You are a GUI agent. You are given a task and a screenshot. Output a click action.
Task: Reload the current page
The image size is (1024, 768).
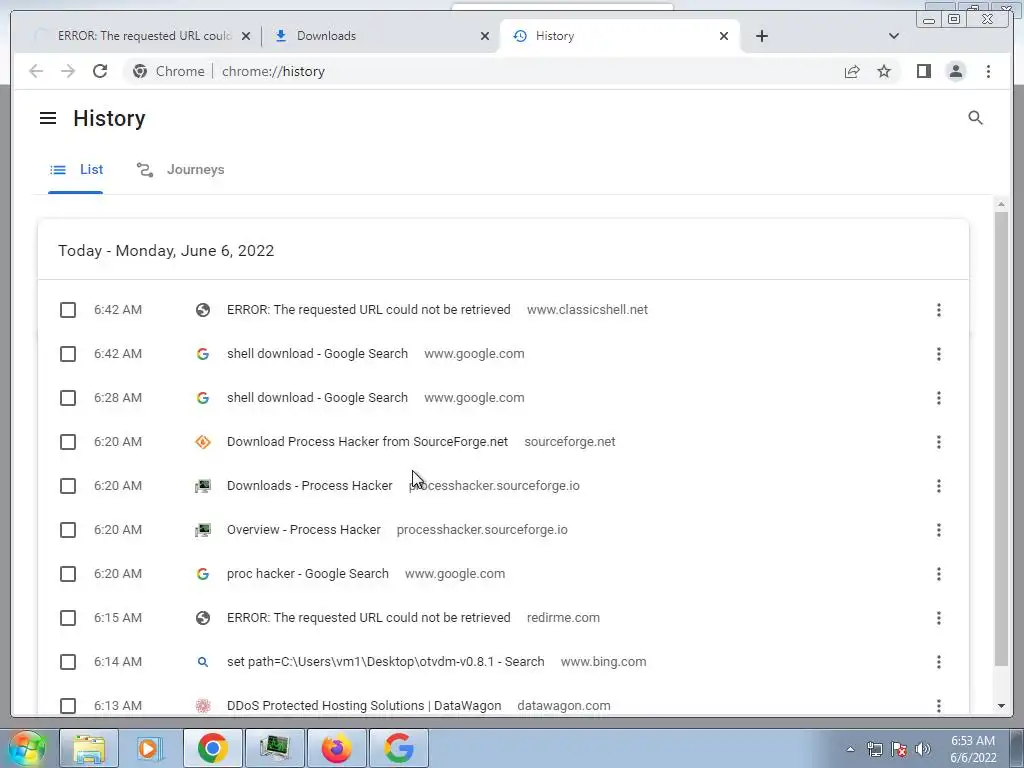tap(100, 71)
